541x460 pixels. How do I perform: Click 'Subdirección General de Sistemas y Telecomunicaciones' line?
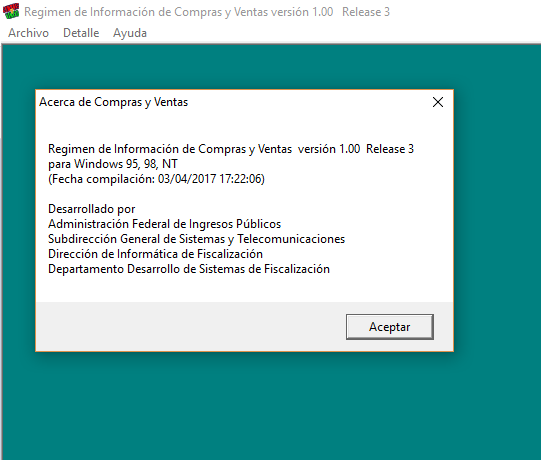click(196, 239)
